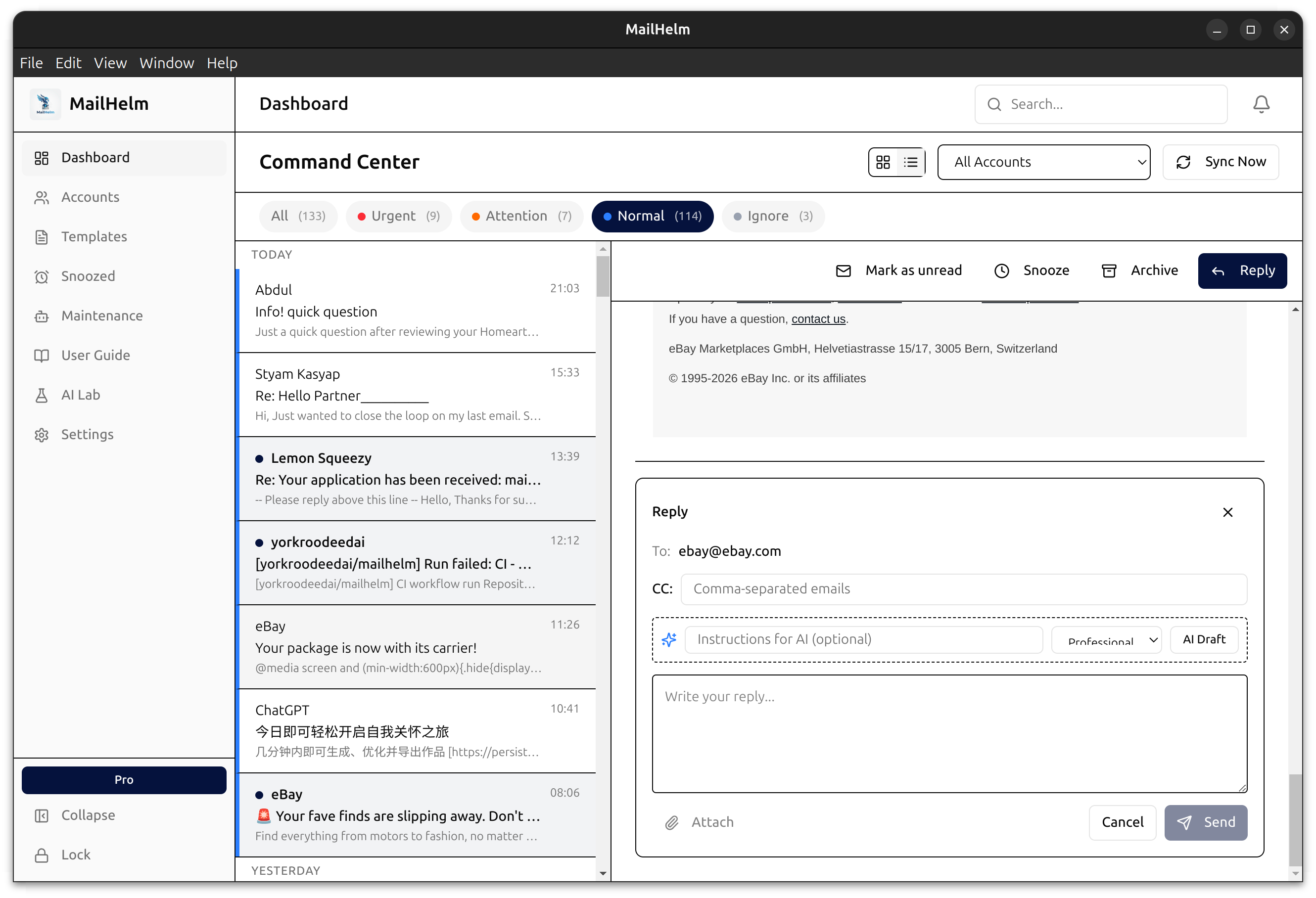Viewport: 1316px width, 898px height.
Task: Snooze the current email
Action: point(1032,270)
